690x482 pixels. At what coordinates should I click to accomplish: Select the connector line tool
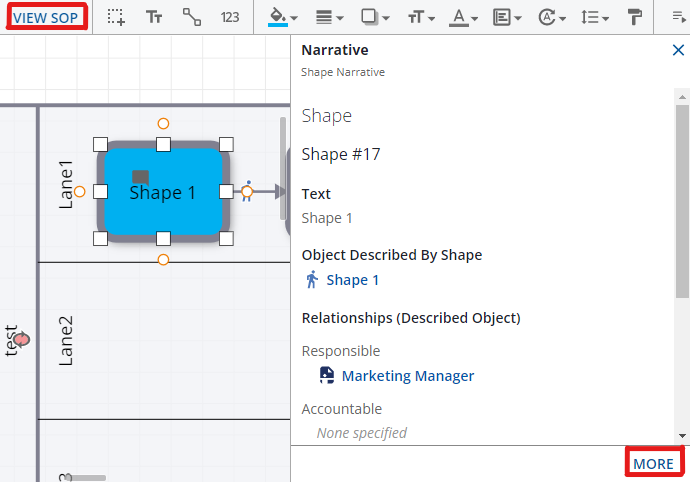(191, 17)
